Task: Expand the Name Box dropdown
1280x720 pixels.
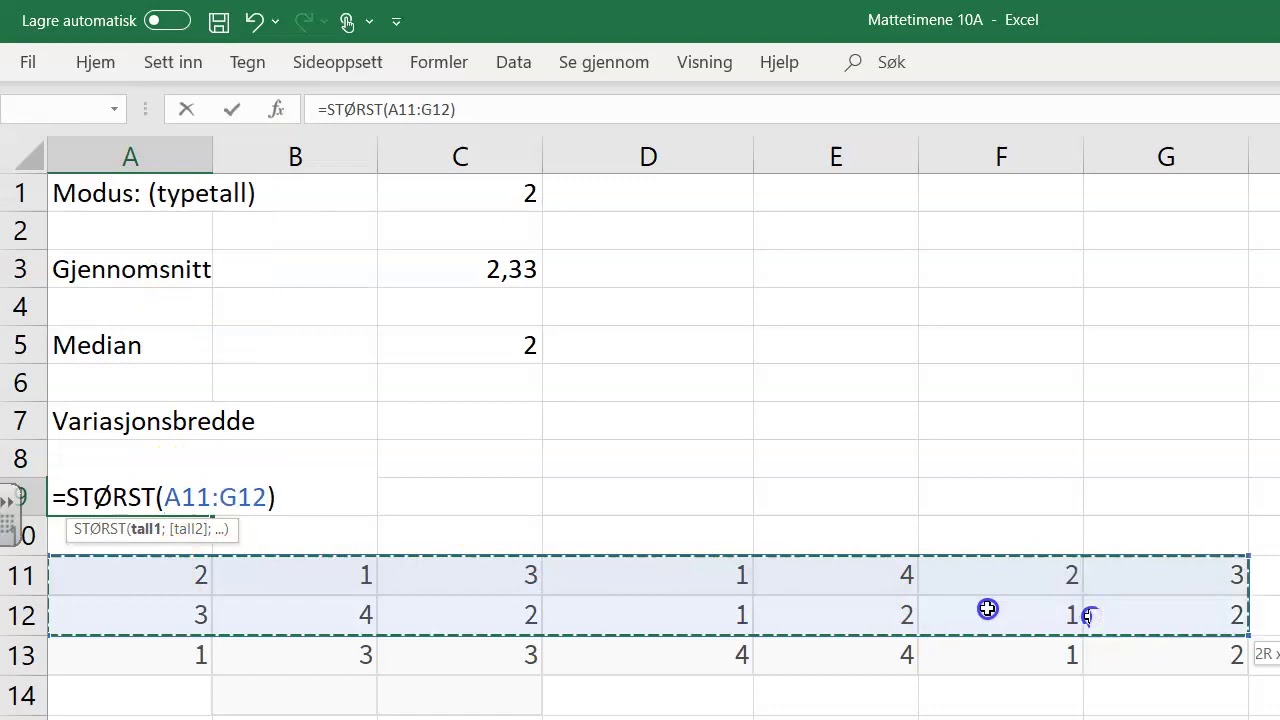Action: click(x=114, y=109)
